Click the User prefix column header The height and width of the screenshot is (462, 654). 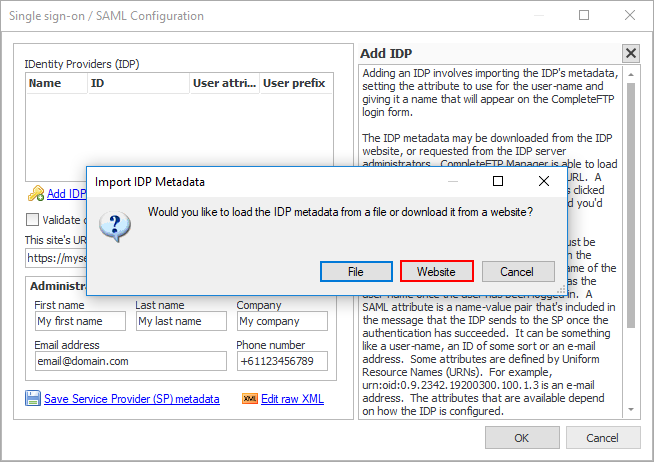click(x=295, y=84)
